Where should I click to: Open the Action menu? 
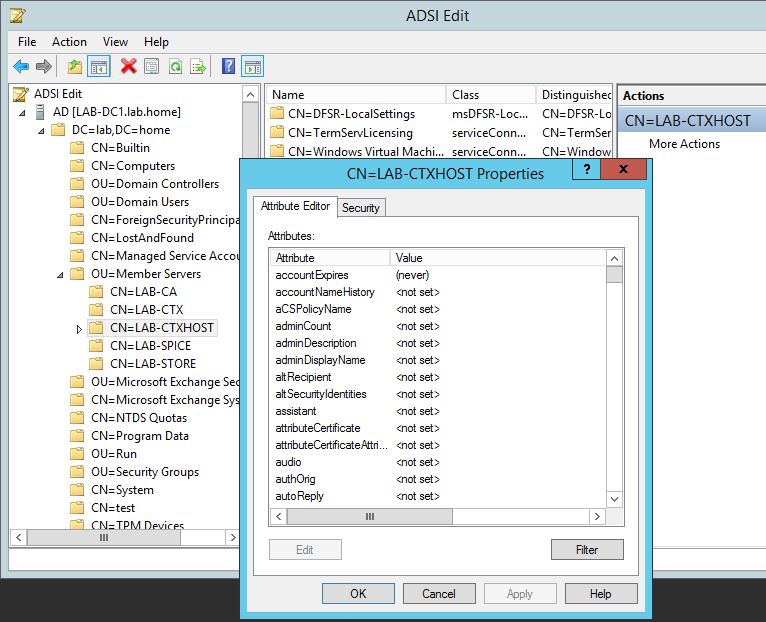coord(69,42)
